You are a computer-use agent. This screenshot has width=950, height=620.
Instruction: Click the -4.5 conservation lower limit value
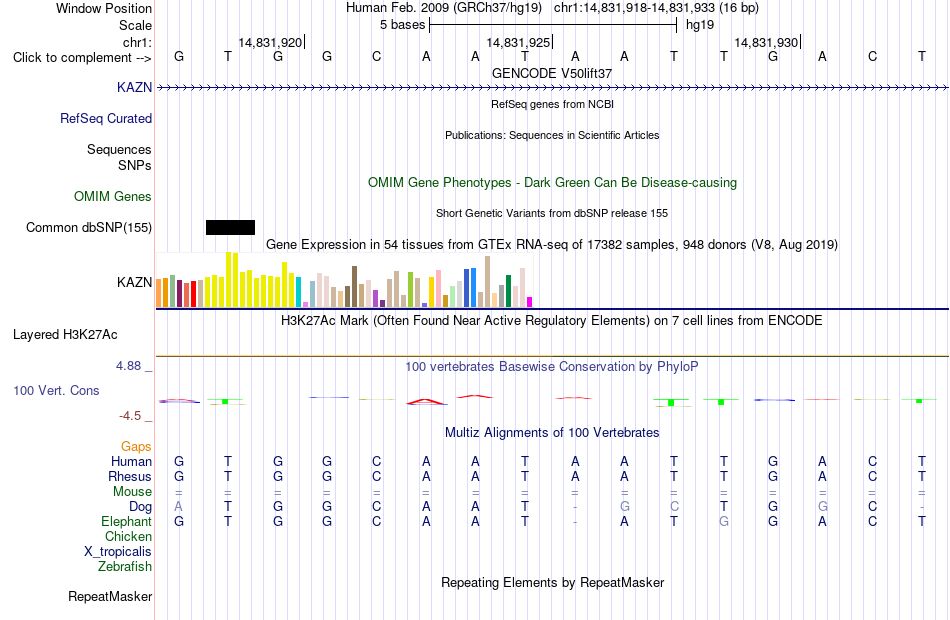tap(130, 416)
